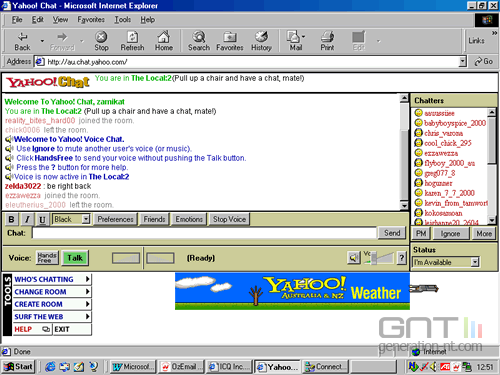Screen dimensions: 500x375
Task: Switch to the OzEmail taskbar window
Action: tap(182, 367)
